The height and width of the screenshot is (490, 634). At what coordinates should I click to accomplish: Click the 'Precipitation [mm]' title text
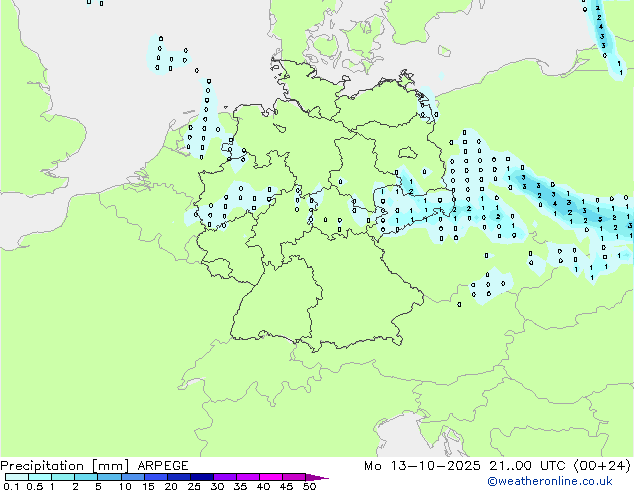point(64,466)
